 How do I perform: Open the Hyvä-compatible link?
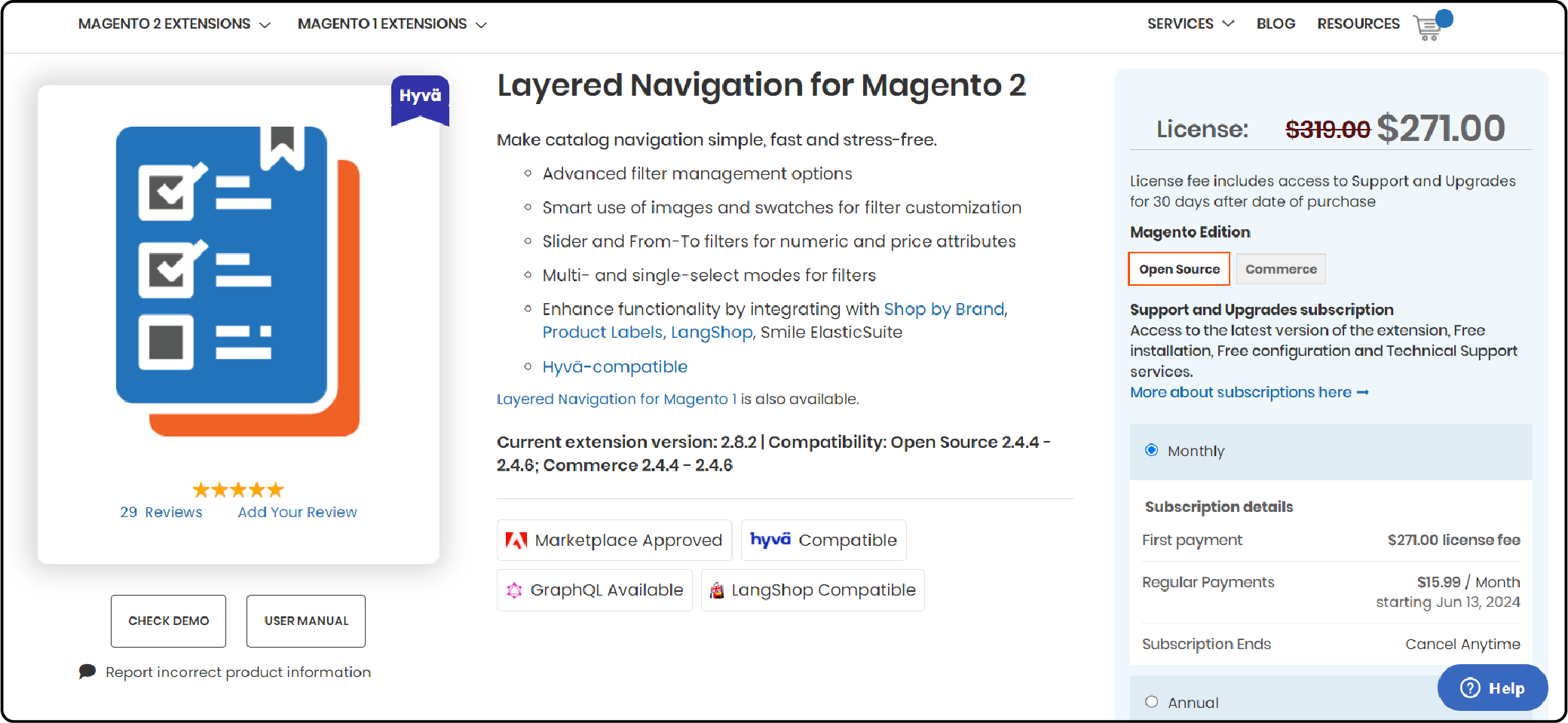click(x=615, y=367)
